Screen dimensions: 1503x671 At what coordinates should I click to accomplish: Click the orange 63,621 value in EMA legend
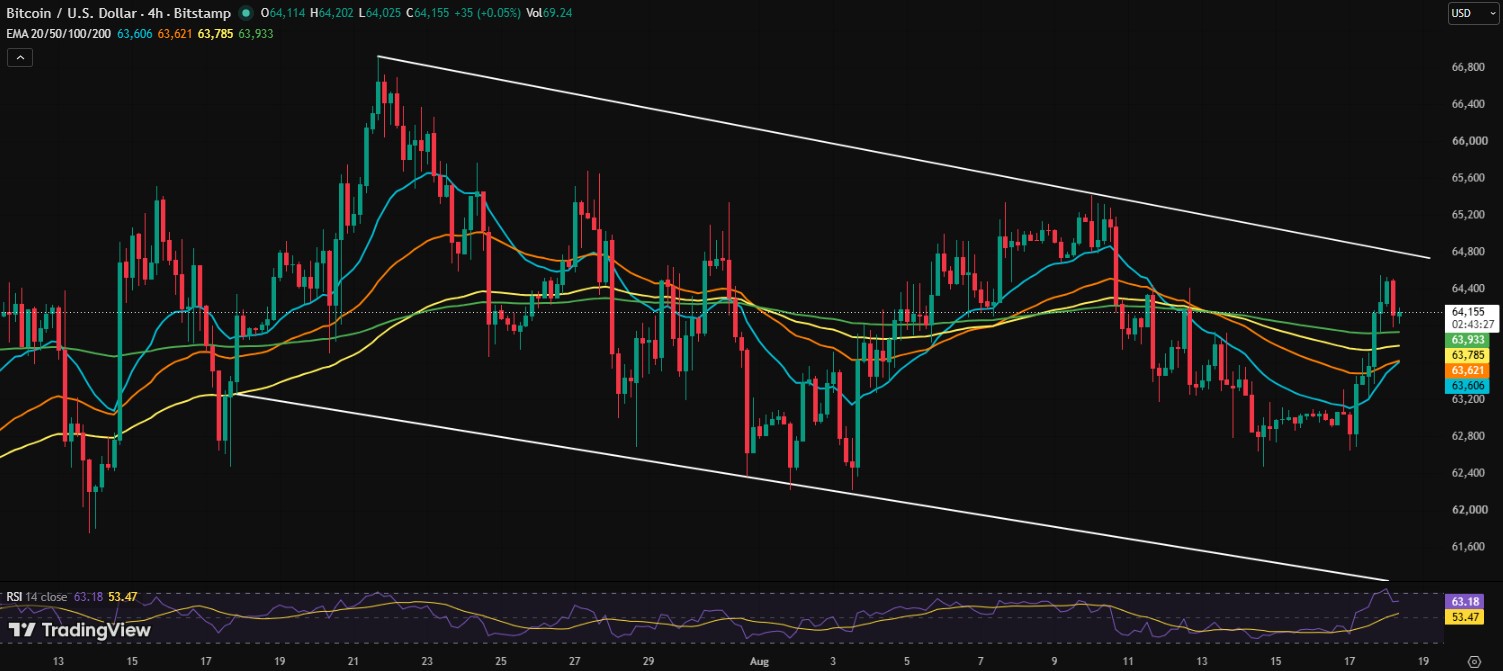[175, 34]
